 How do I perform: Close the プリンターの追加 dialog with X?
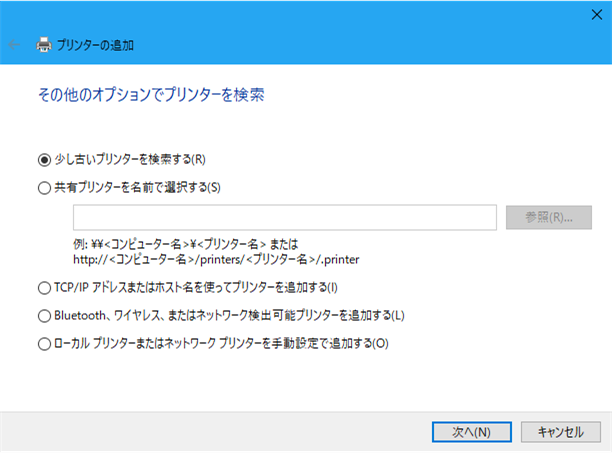click(x=596, y=15)
